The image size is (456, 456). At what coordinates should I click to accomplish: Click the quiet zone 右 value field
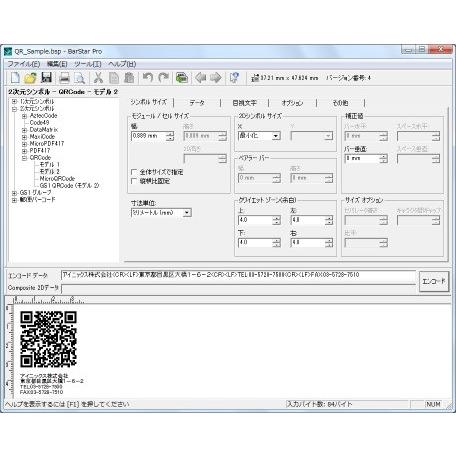coord(308,243)
